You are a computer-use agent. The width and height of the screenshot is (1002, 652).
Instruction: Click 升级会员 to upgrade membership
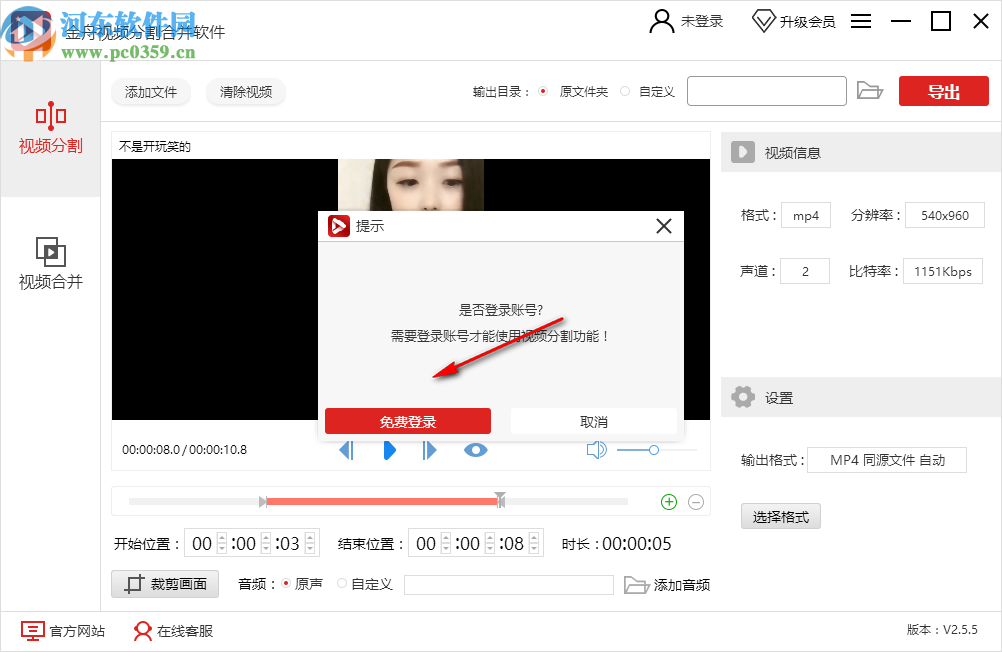tap(805, 20)
